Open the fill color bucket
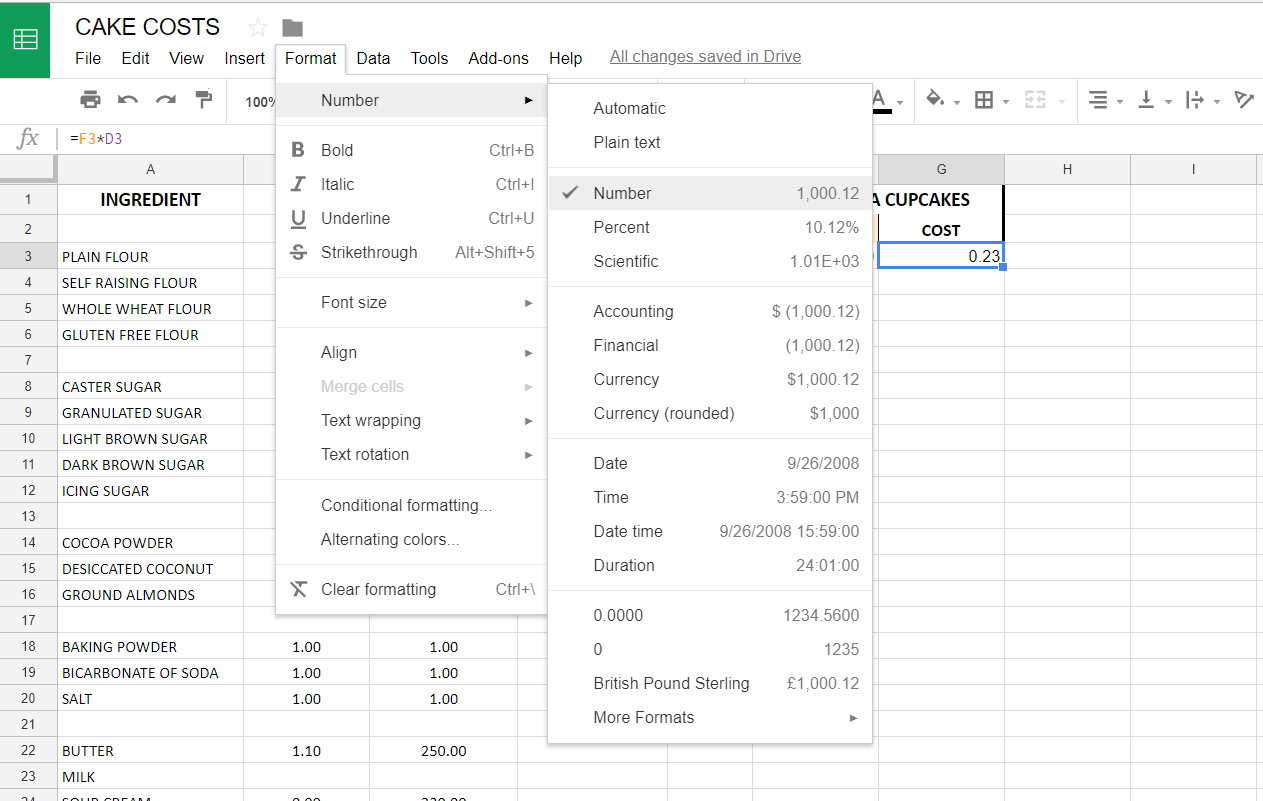 (x=935, y=99)
